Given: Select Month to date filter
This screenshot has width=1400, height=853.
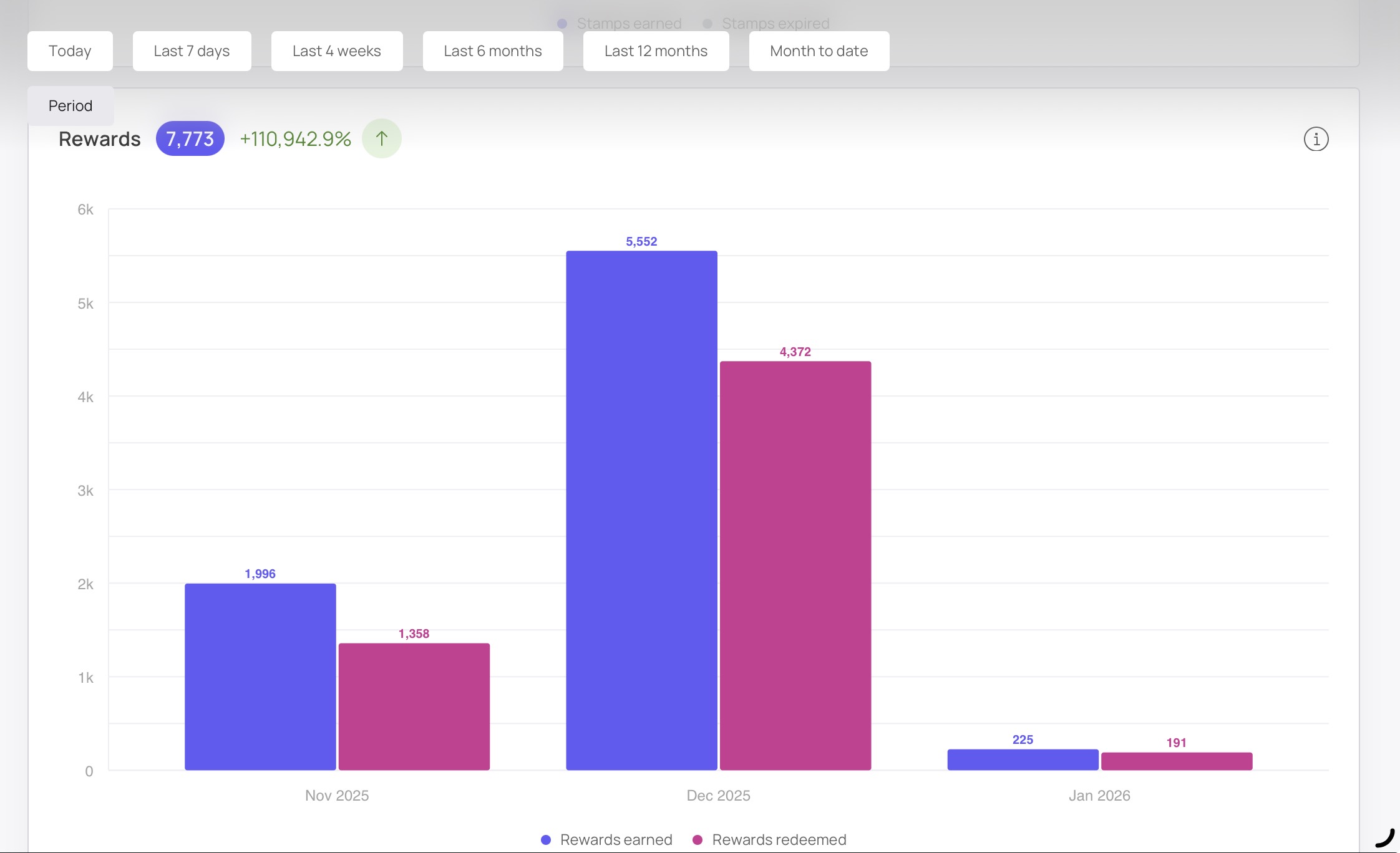Looking at the screenshot, I should coord(819,51).
